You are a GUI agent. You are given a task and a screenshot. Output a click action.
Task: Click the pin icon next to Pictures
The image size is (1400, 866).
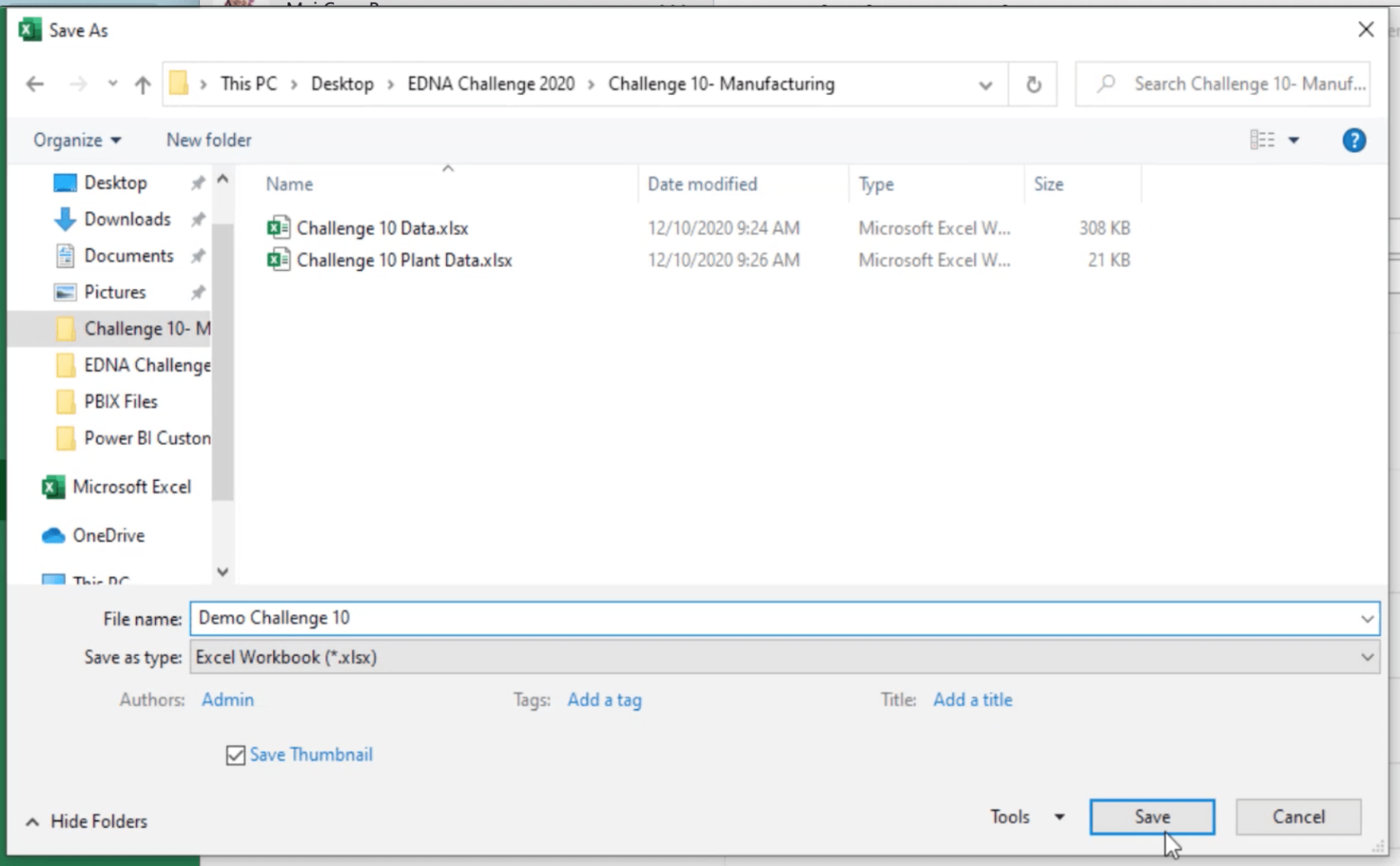tap(197, 293)
